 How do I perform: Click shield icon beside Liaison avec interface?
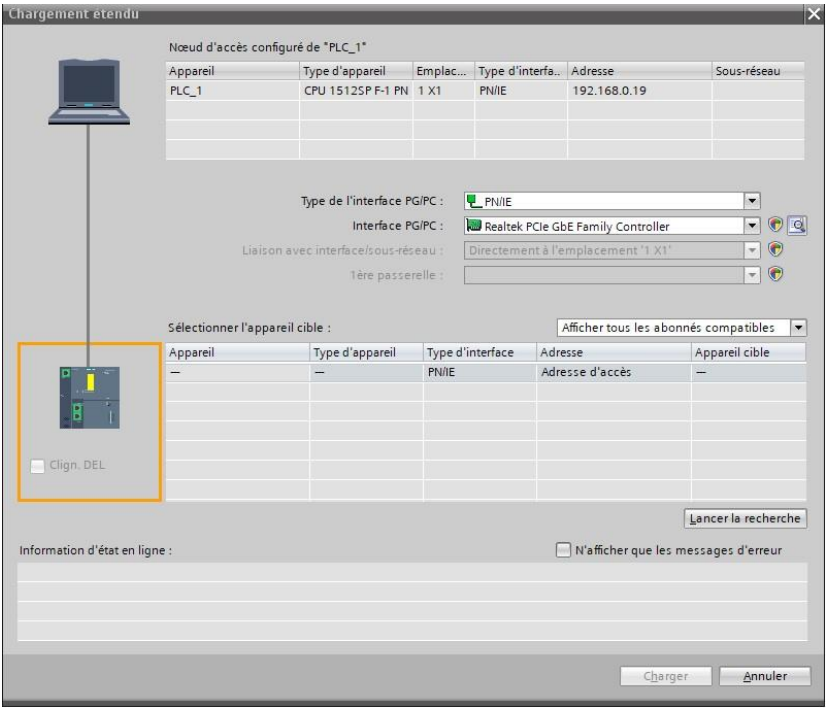click(775, 250)
